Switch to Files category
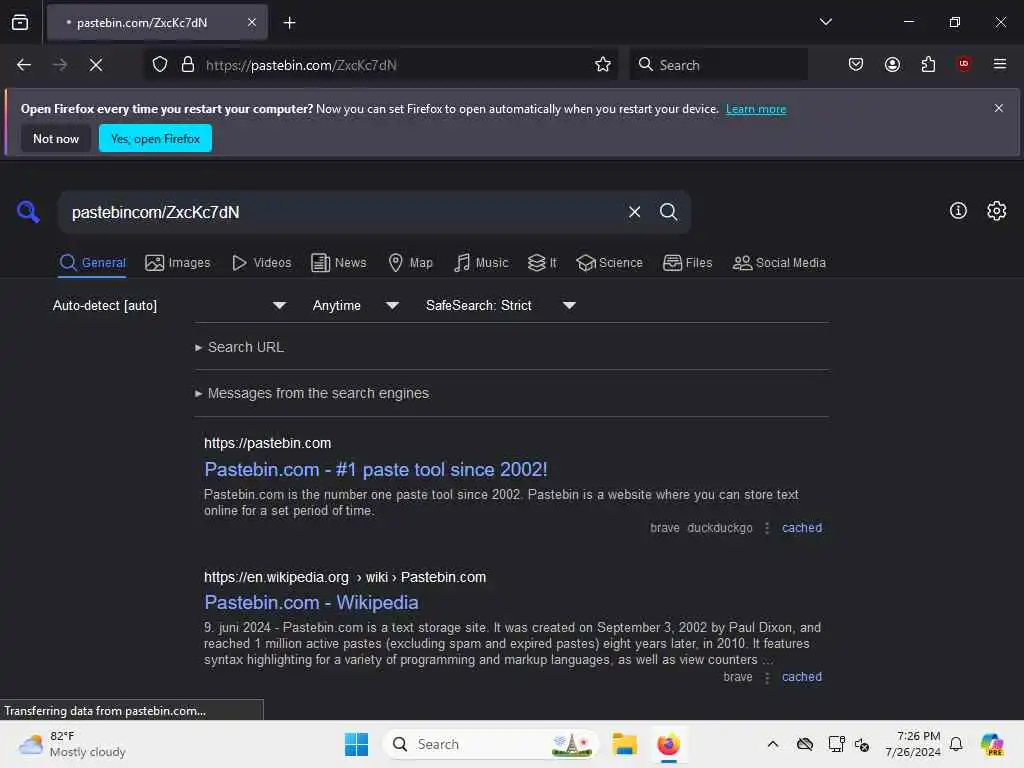The width and height of the screenshot is (1024, 768). (x=687, y=263)
